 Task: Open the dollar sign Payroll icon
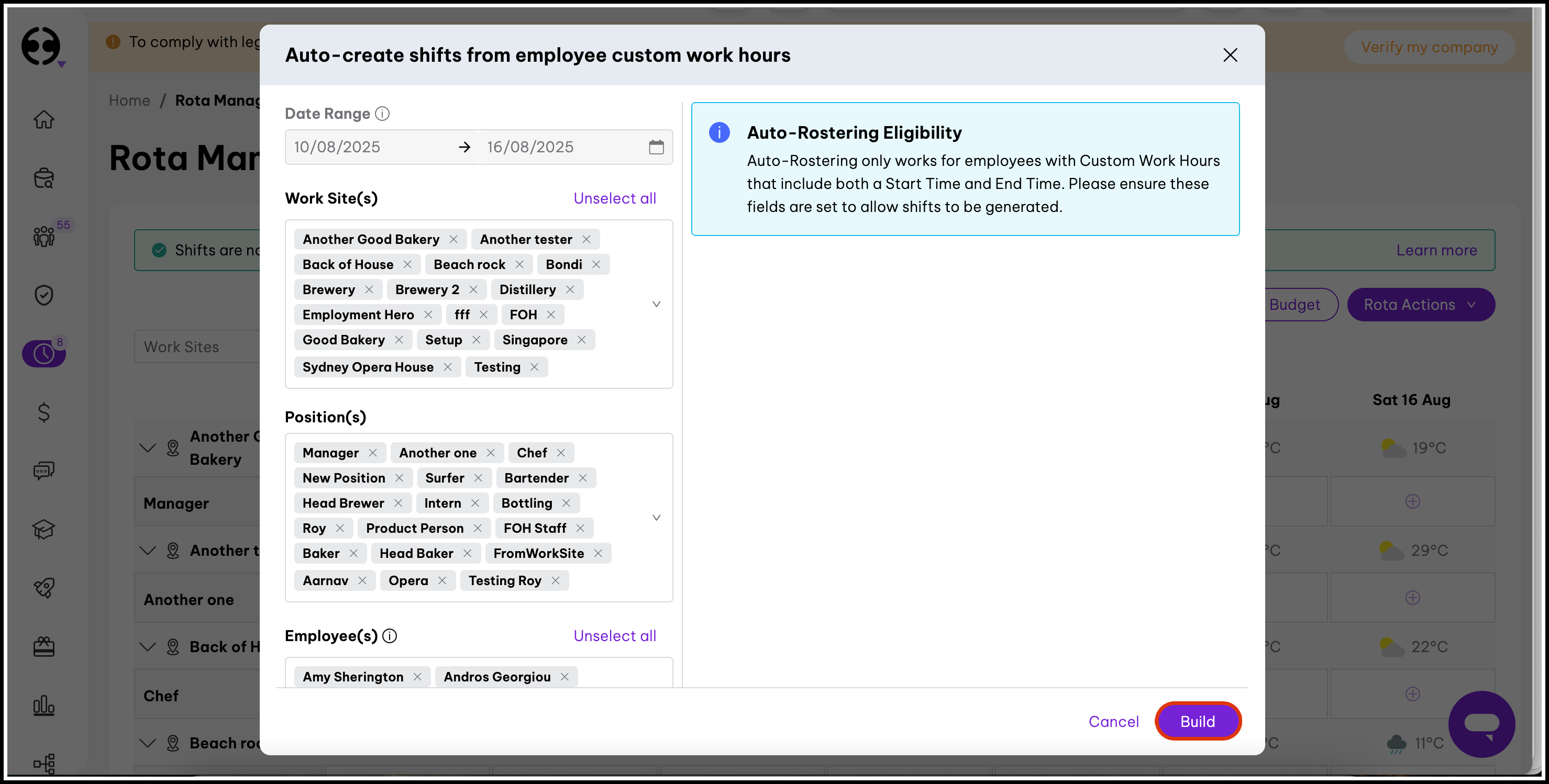click(x=43, y=412)
